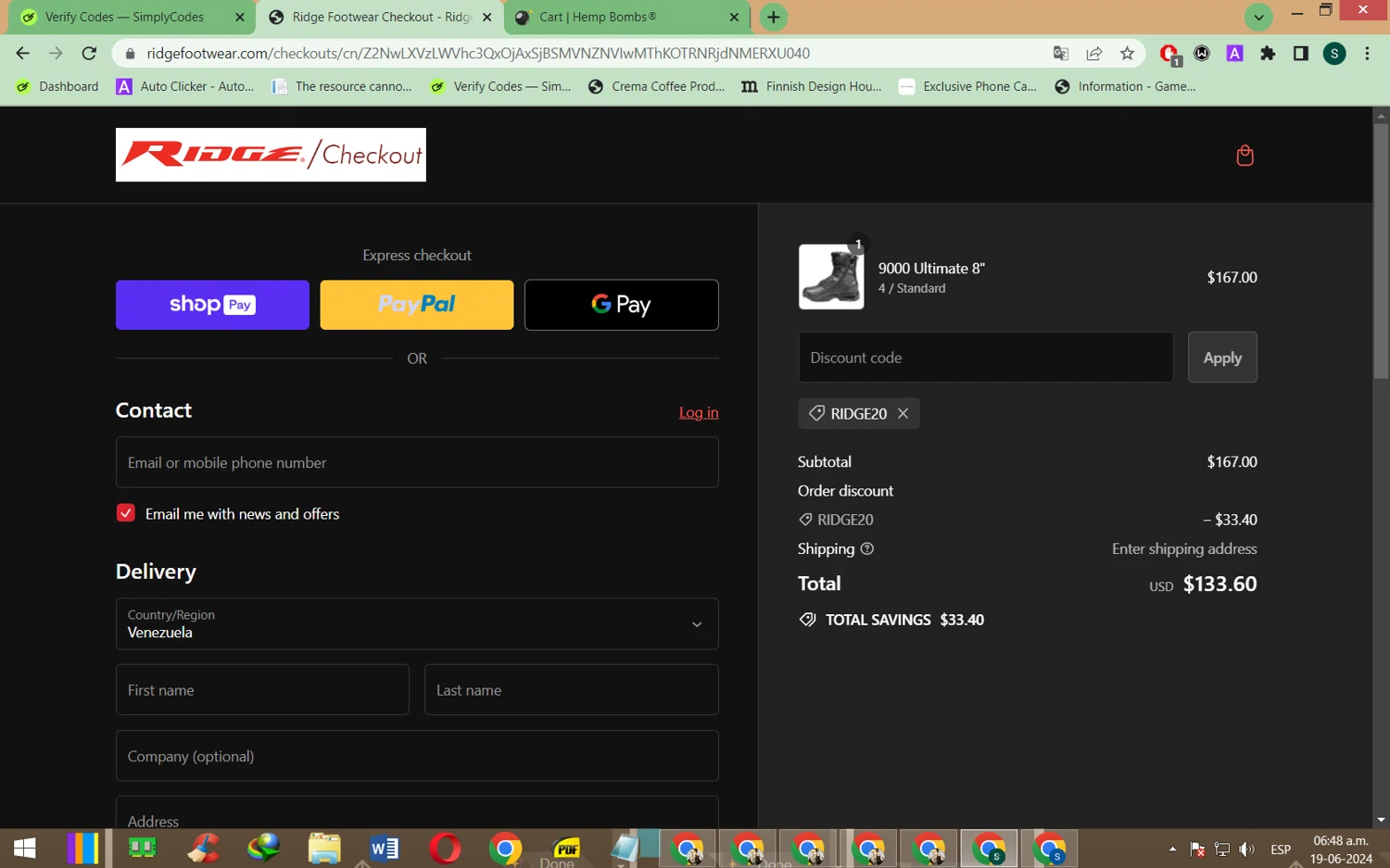Open a new browser tab
This screenshot has width=1390, height=868.
coord(773,17)
